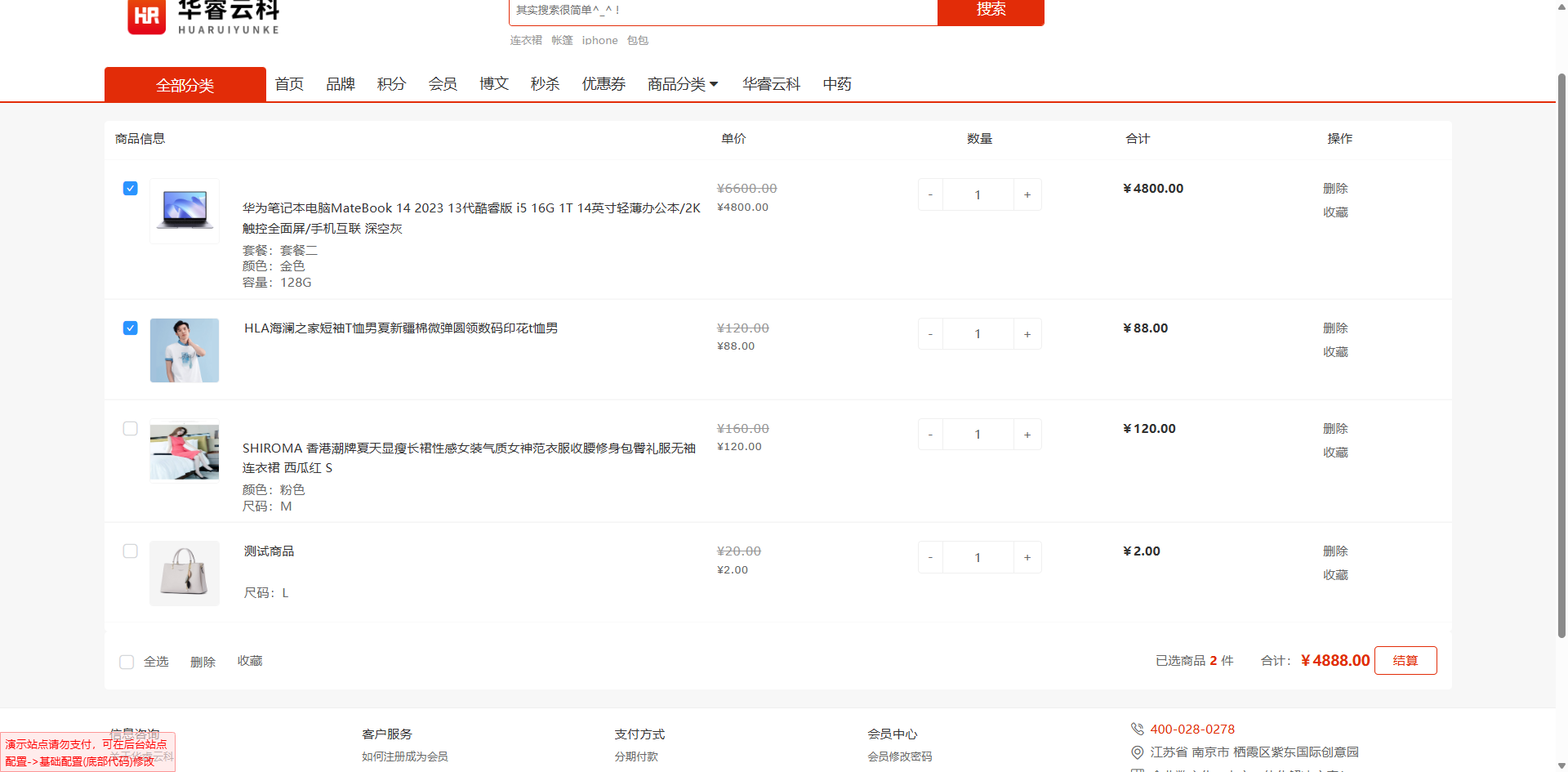Go to the 秒杀 flash sale tab
This screenshot has height=772, width=1568.
545,84
